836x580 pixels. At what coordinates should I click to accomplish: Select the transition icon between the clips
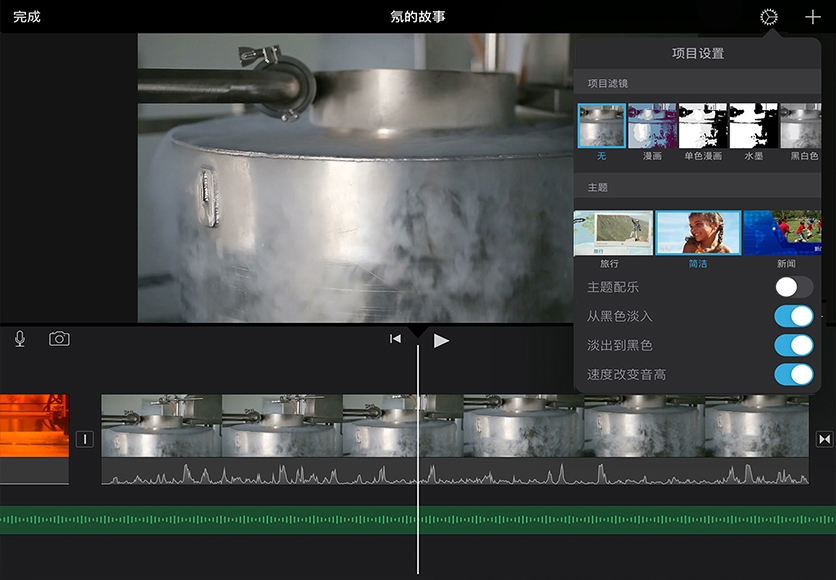[x=85, y=439]
